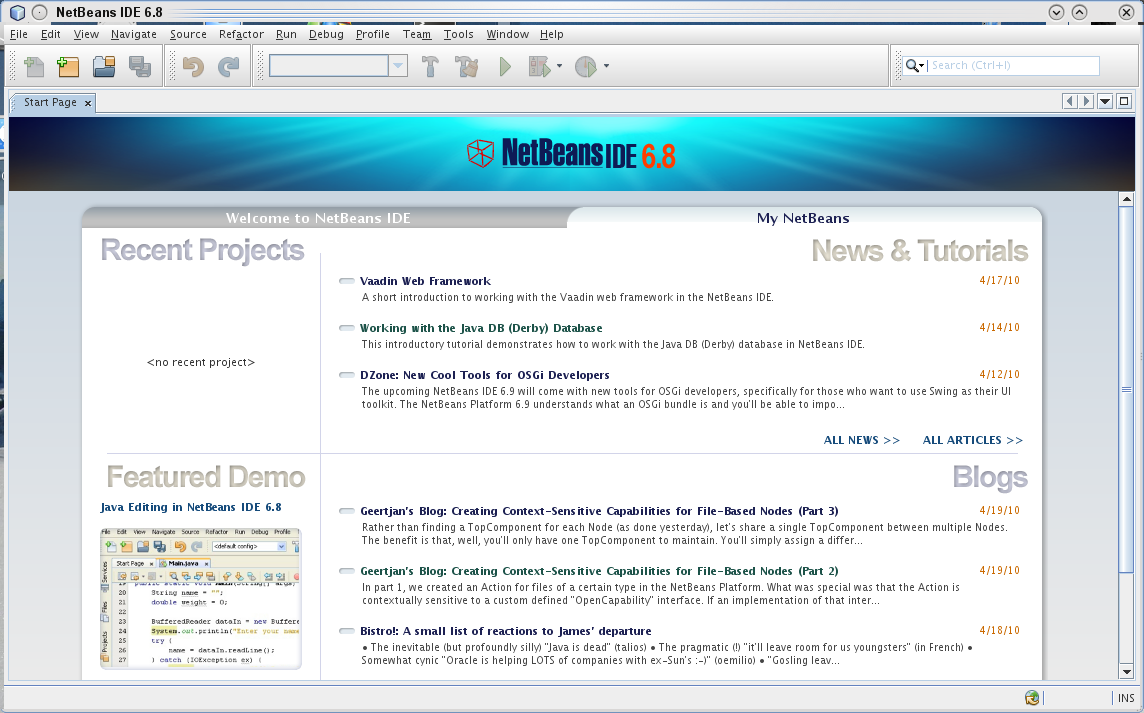The image size is (1144, 713).
Task: Show opened documents list dropdown
Action: tap(1105, 101)
